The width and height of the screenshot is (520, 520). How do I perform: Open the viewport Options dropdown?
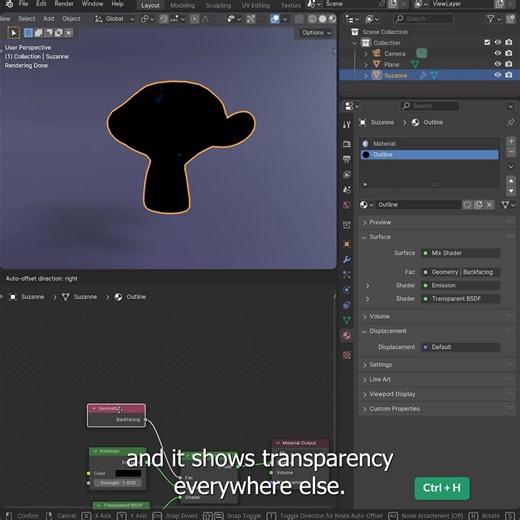point(316,33)
